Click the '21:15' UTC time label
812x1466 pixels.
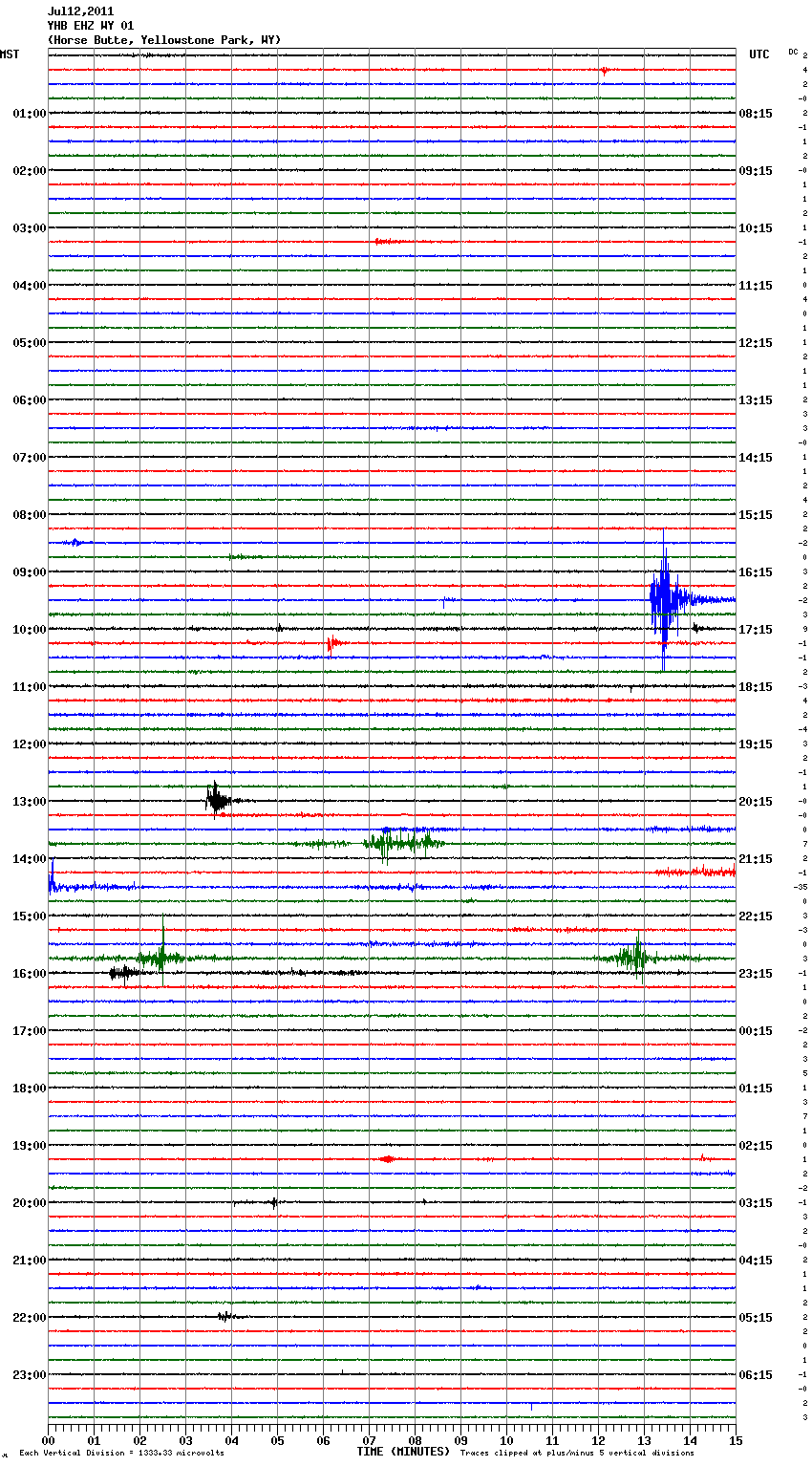click(756, 859)
